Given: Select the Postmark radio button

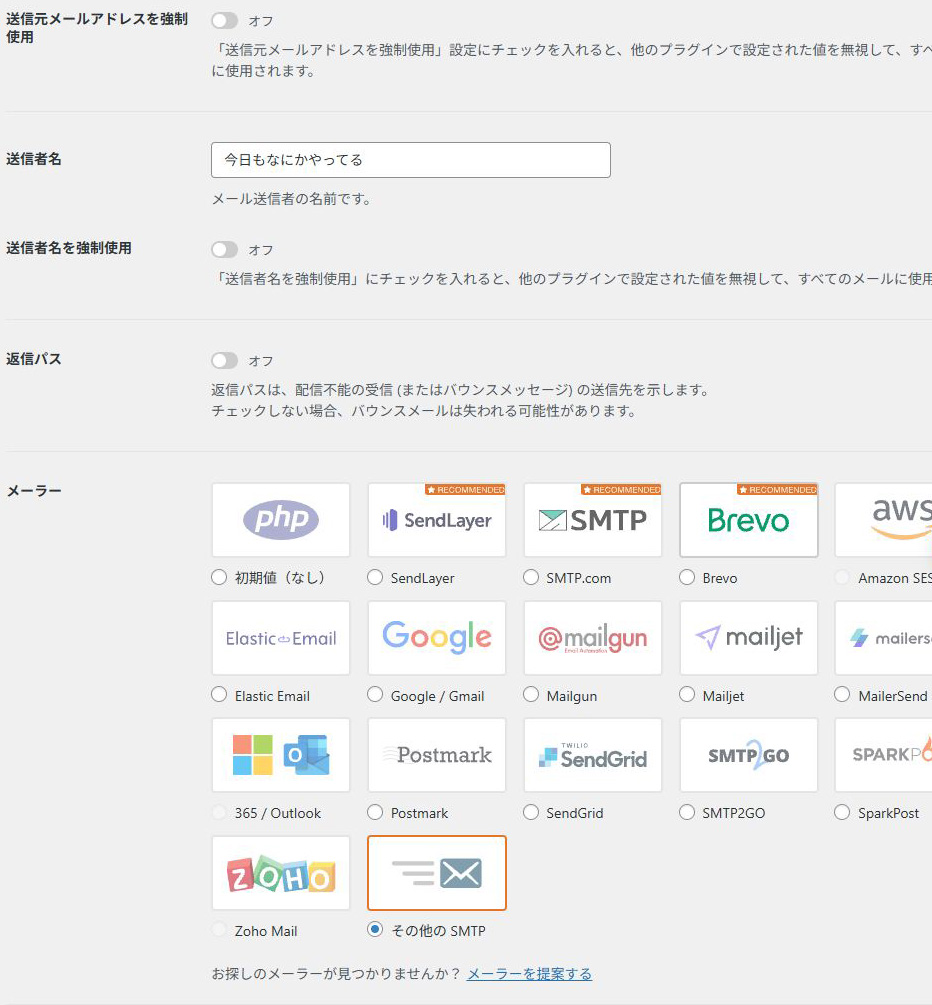Looking at the screenshot, I should [375, 813].
